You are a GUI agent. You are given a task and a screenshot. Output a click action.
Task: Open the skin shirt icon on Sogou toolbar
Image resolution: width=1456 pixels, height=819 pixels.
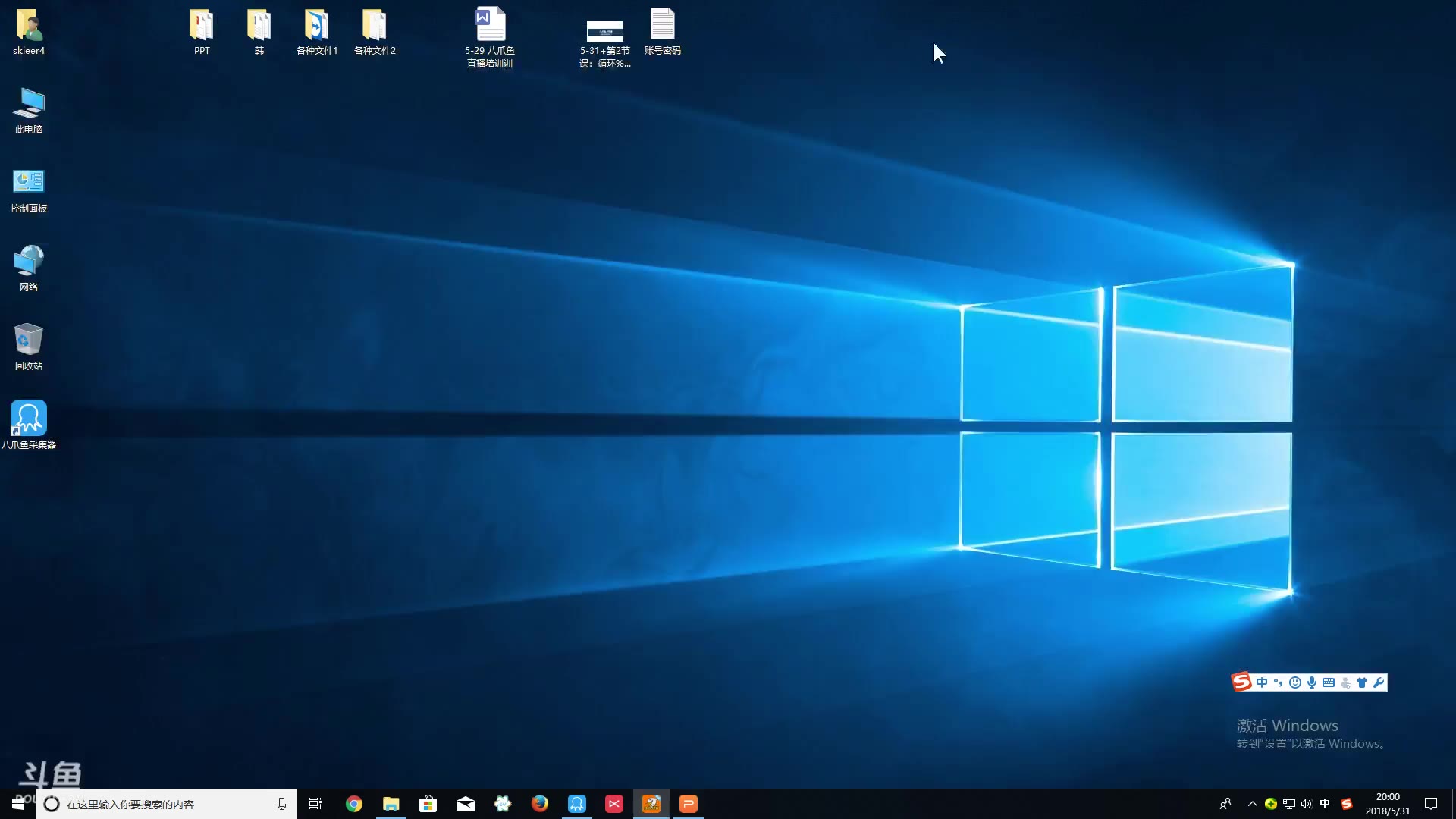1362,682
